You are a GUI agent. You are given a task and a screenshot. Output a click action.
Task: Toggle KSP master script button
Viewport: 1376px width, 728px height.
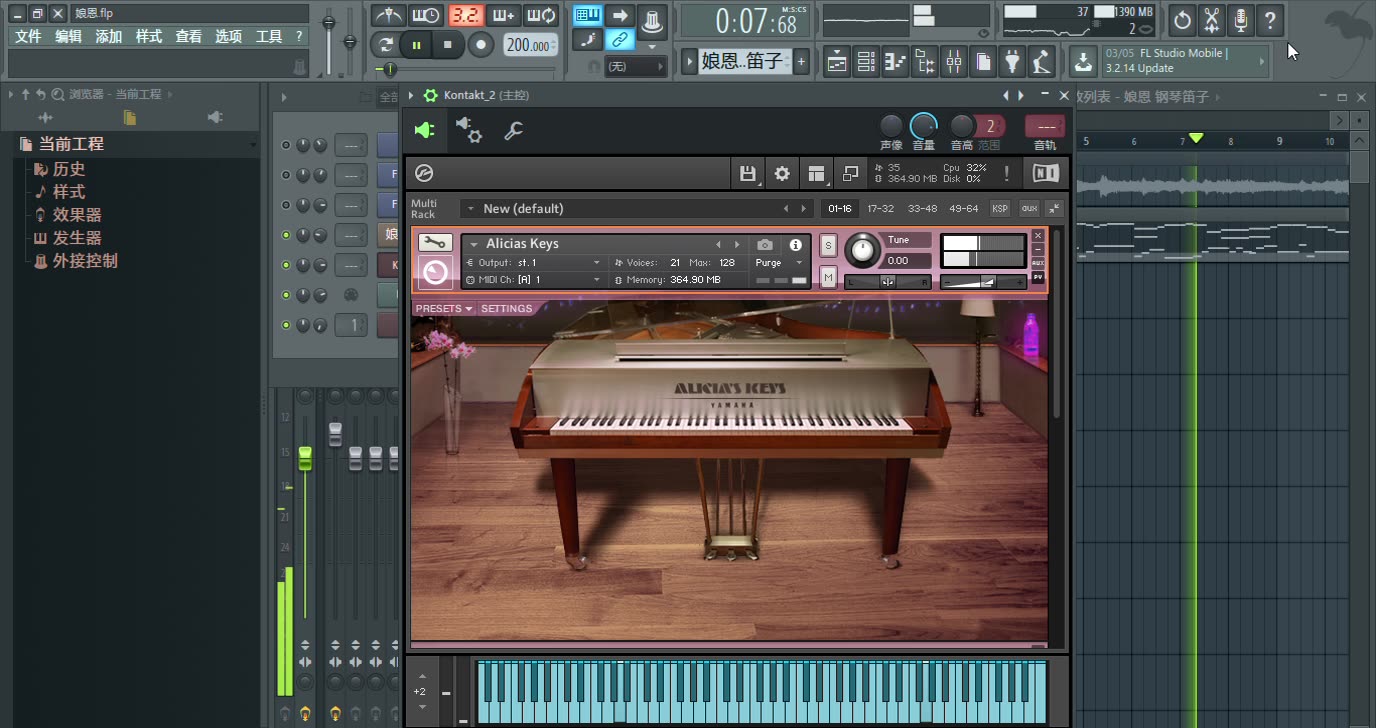[999, 208]
